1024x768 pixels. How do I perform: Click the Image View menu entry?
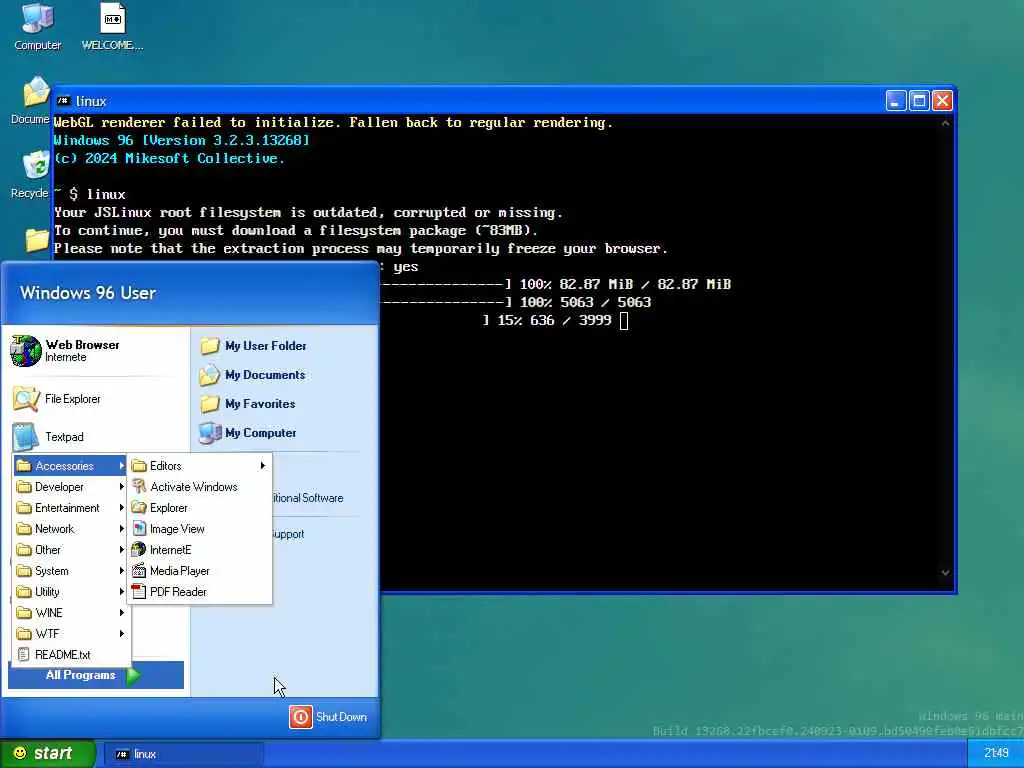[199, 528]
